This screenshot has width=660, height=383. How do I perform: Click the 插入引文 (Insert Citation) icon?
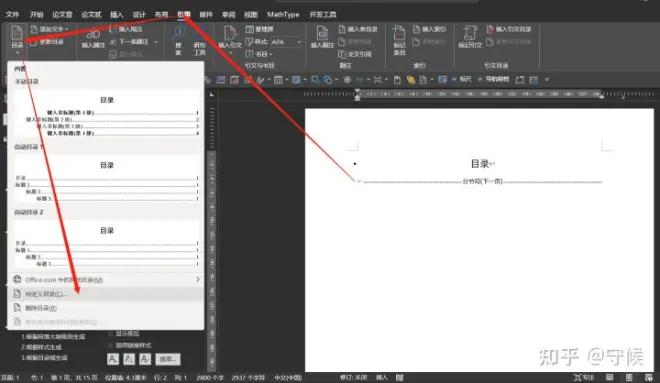click(230, 33)
